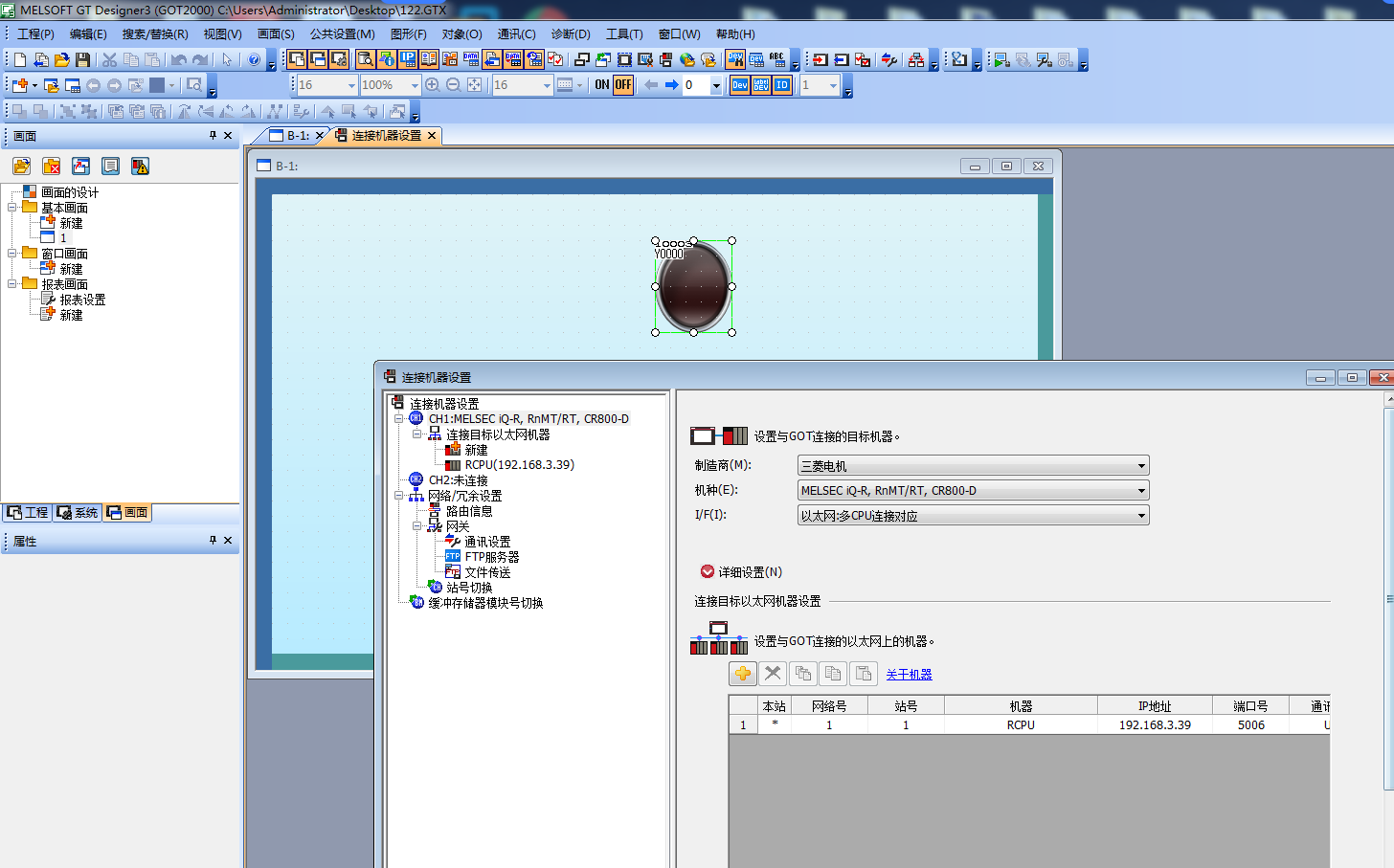Click the Save project icon in toolbar
Viewport: 1394px width, 868px height.
tap(82, 59)
